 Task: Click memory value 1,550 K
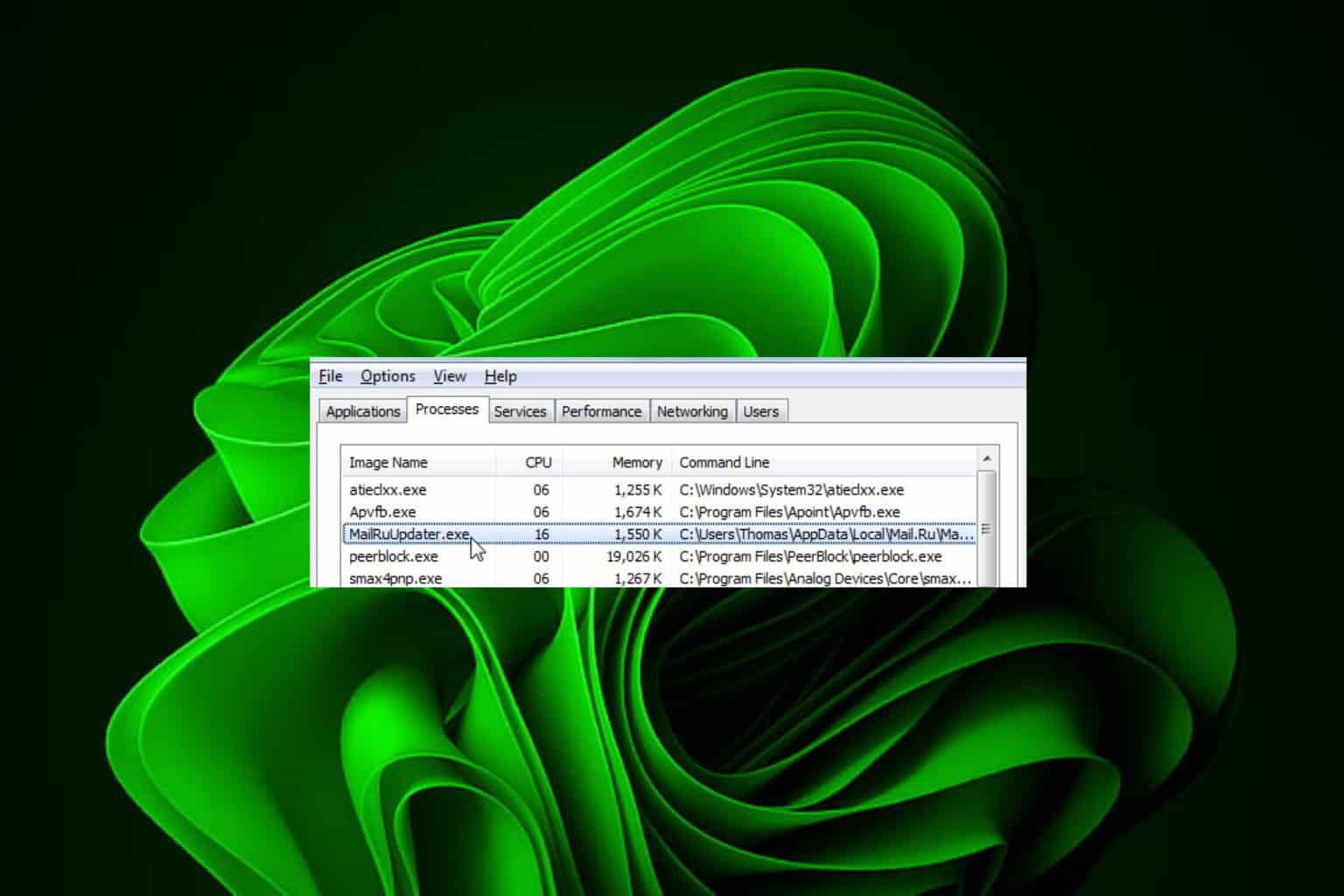[638, 534]
